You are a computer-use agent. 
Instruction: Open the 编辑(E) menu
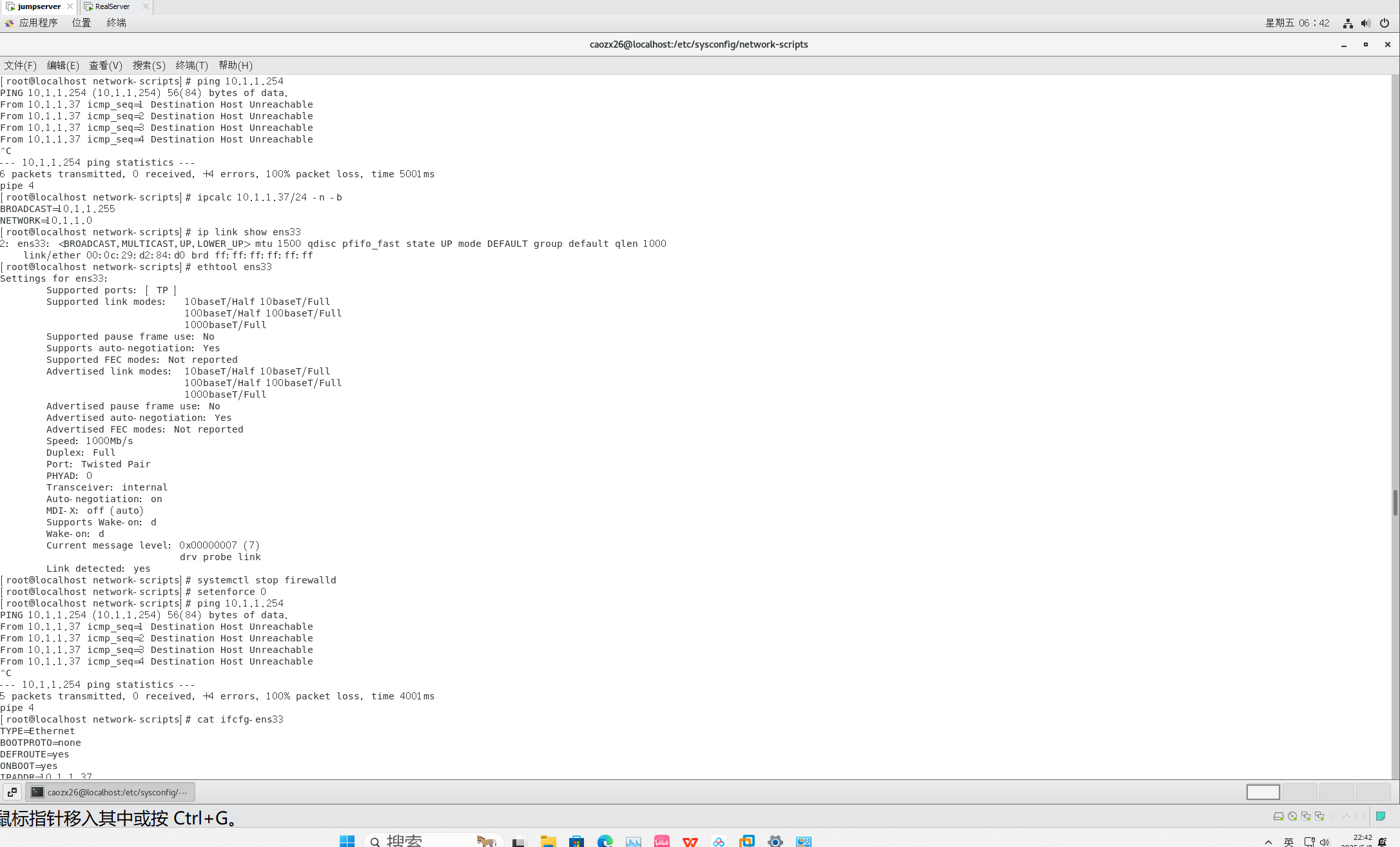(63, 65)
